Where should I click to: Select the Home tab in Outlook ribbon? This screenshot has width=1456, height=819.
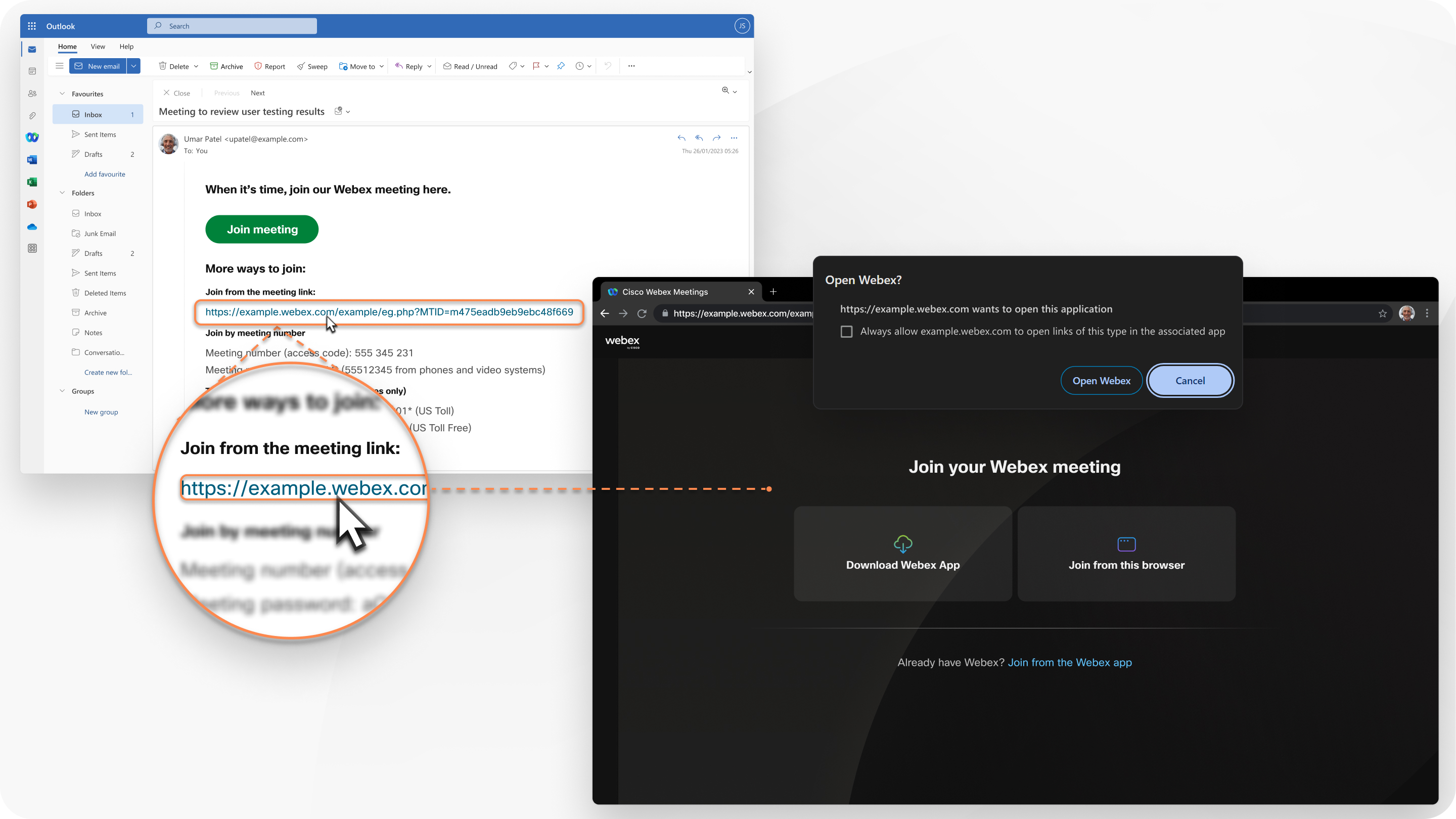click(x=65, y=46)
